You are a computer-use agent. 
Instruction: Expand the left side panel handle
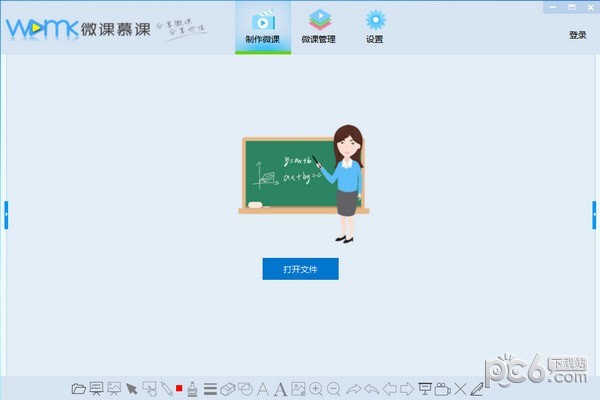click(x=5, y=214)
